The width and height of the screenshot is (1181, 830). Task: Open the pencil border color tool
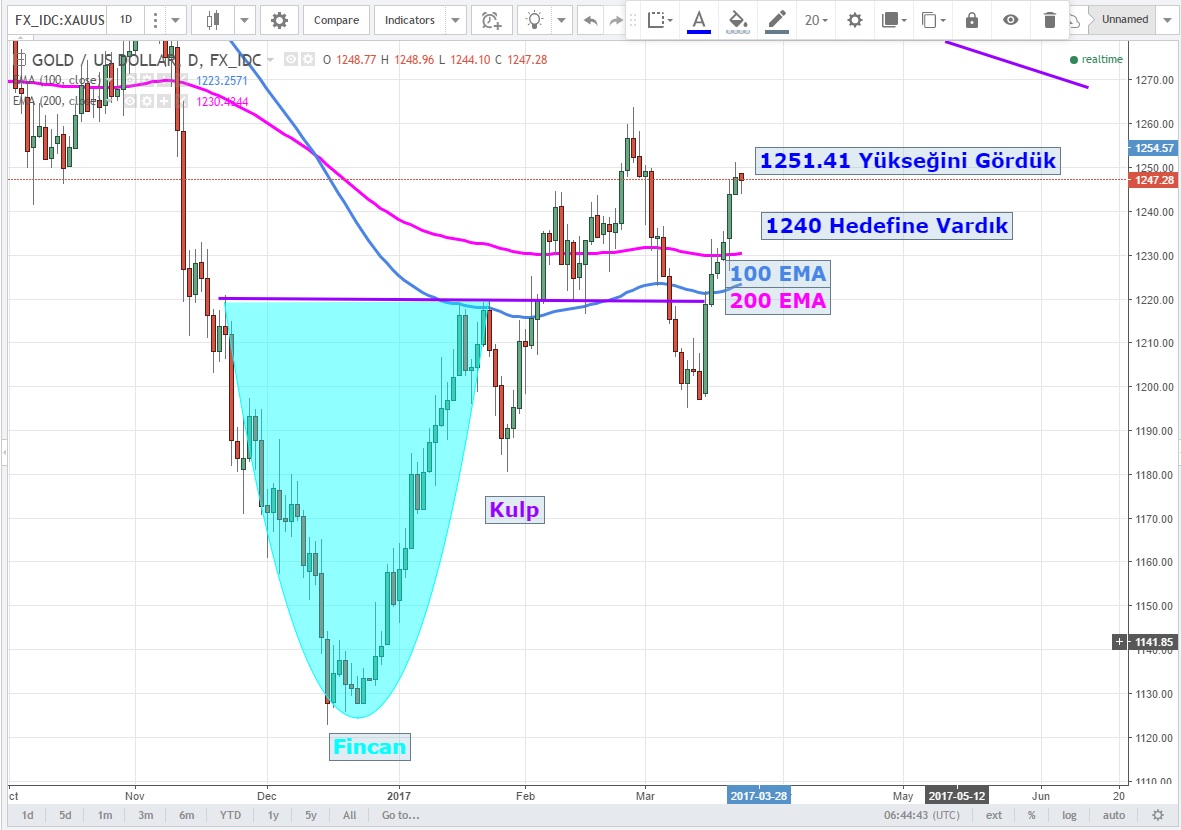tap(774, 20)
